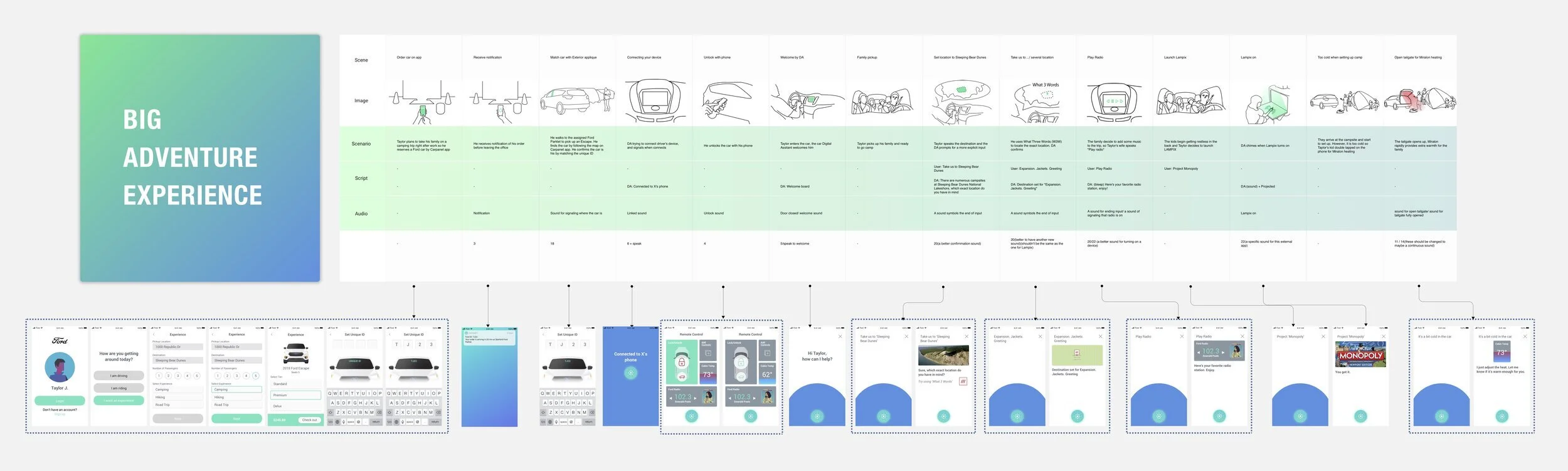Tap assistant orb on 'Hi Taylor' screen
Image resolution: width=1568 pixels, height=471 pixels.
point(817,416)
